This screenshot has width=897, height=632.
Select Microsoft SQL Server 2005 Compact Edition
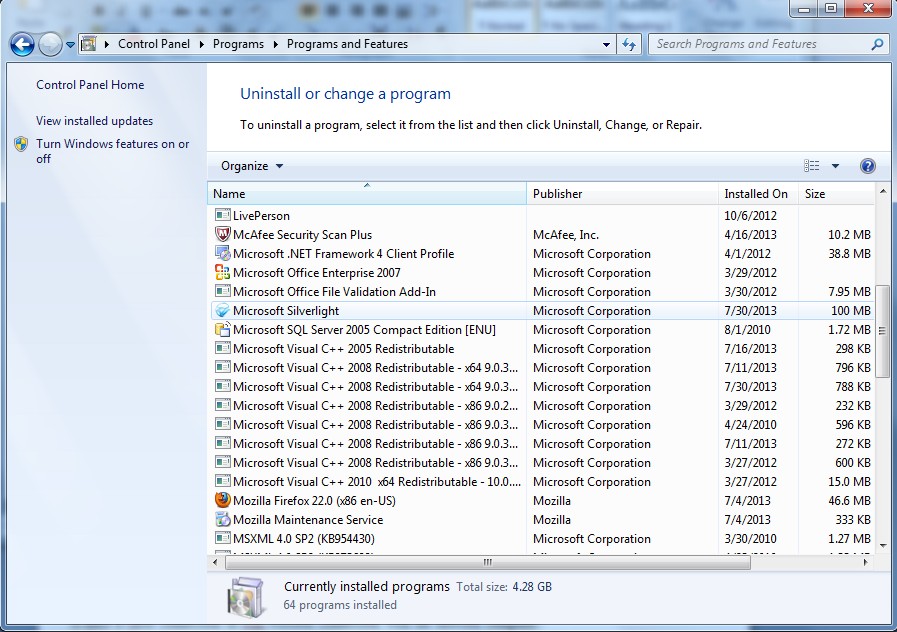[364, 329]
